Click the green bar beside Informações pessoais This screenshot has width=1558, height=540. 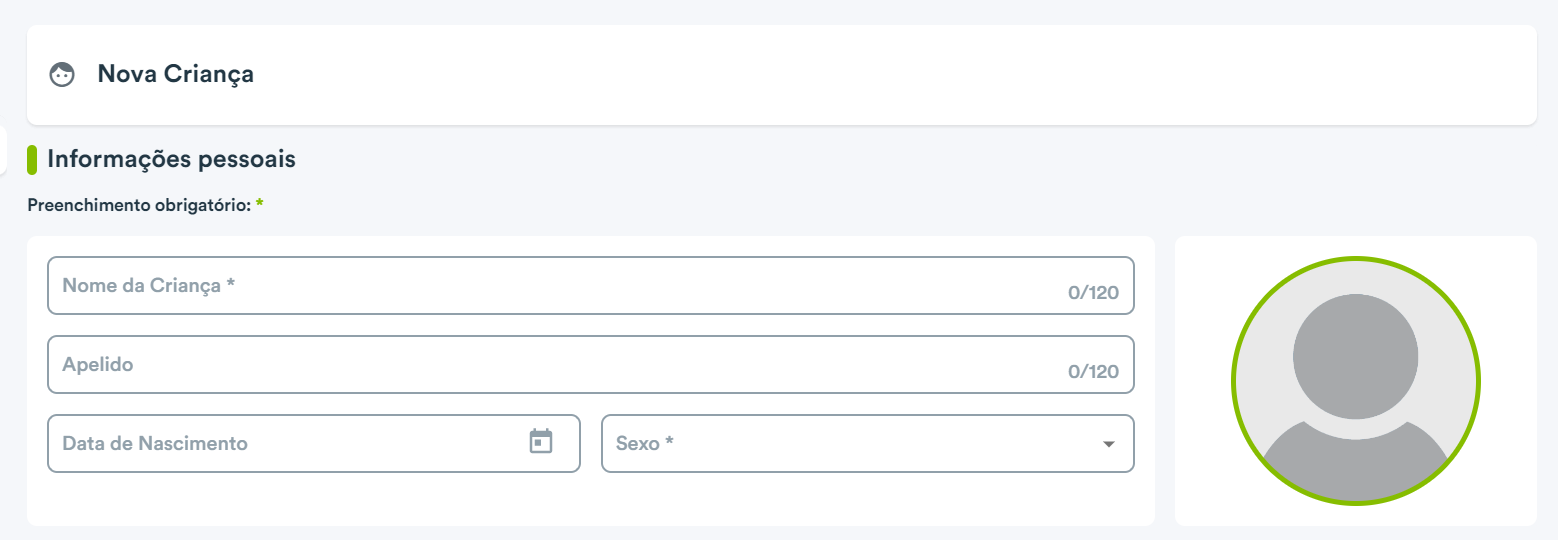pos(32,160)
